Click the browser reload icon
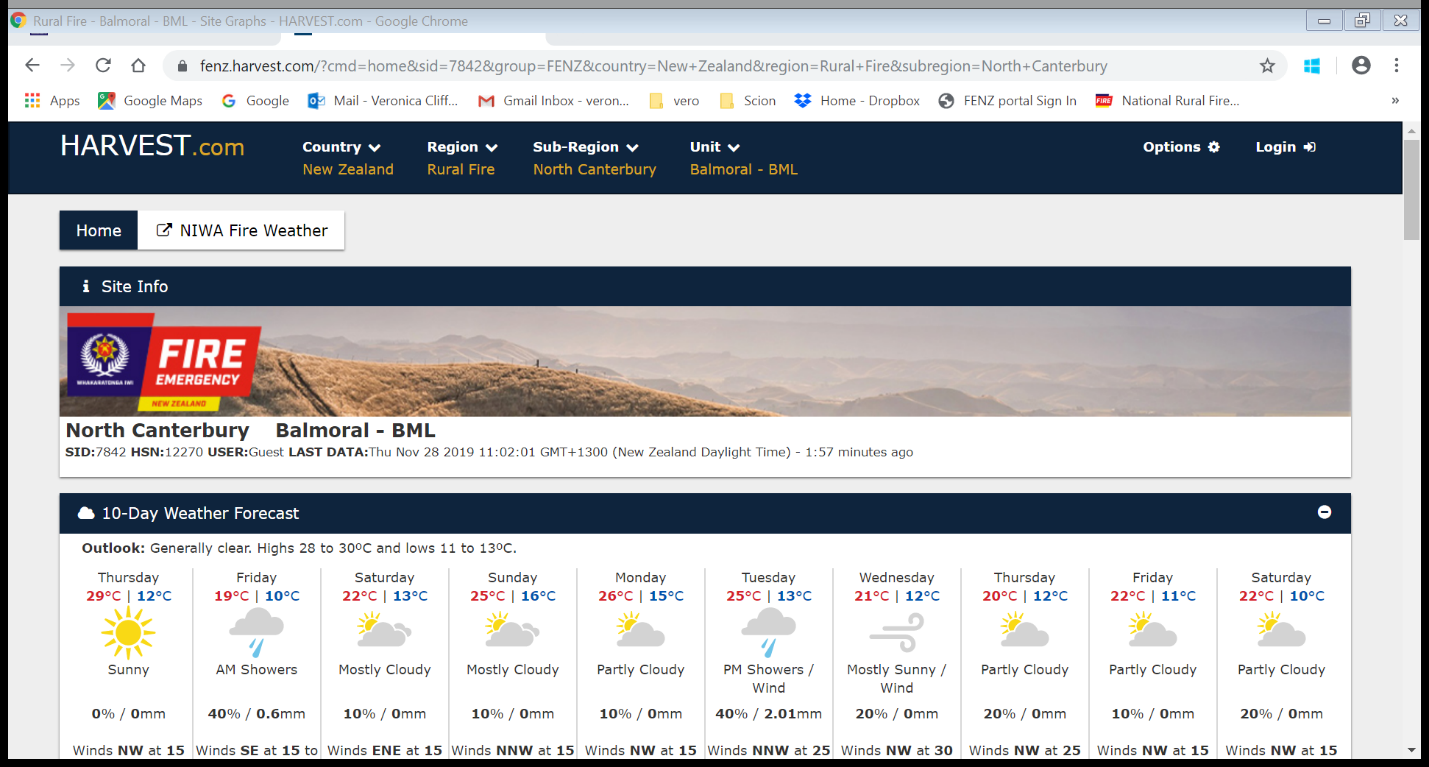Screen dimensions: 1429x767 click(x=103, y=66)
